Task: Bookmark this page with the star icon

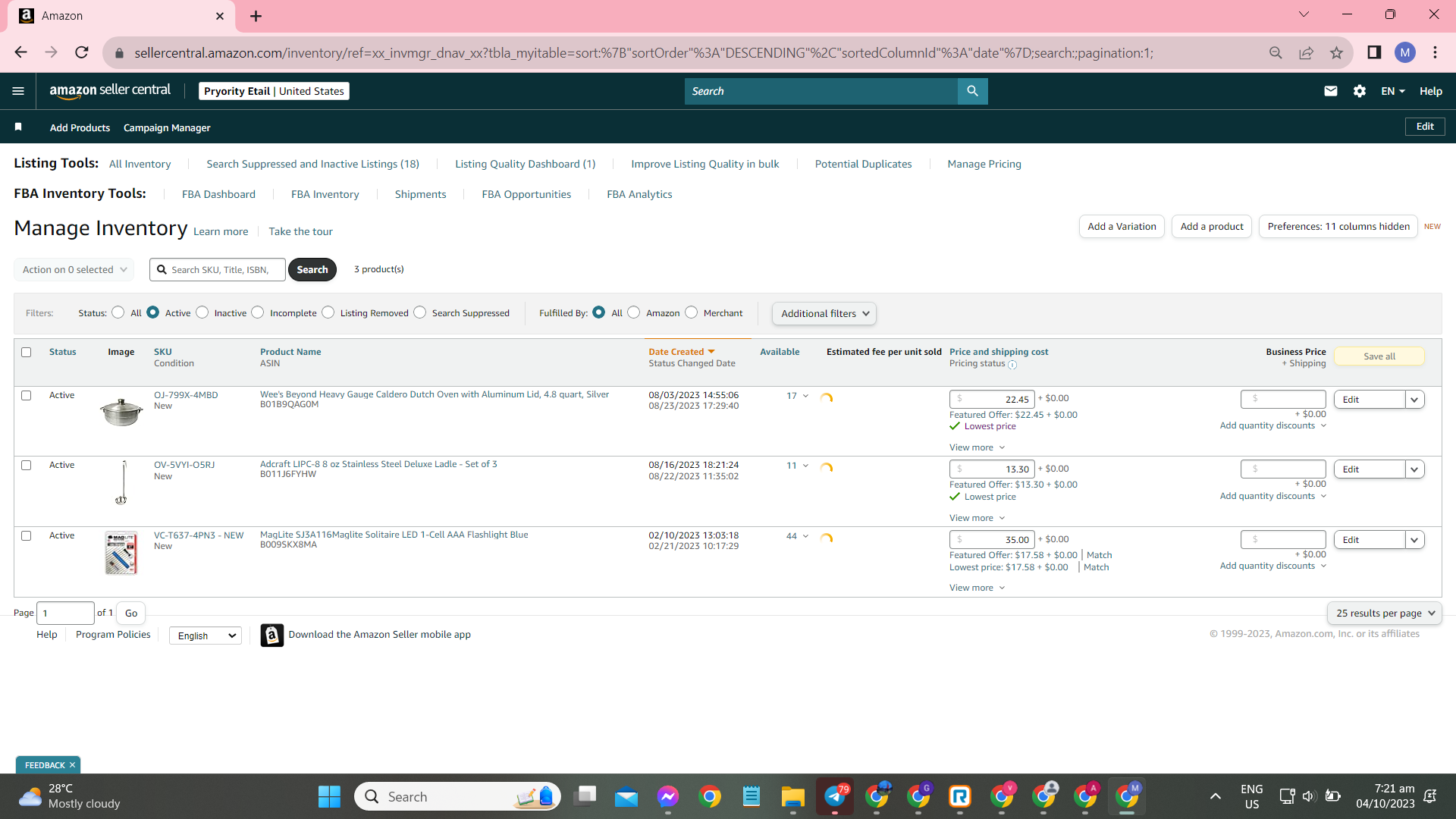Action: click(x=1336, y=52)
